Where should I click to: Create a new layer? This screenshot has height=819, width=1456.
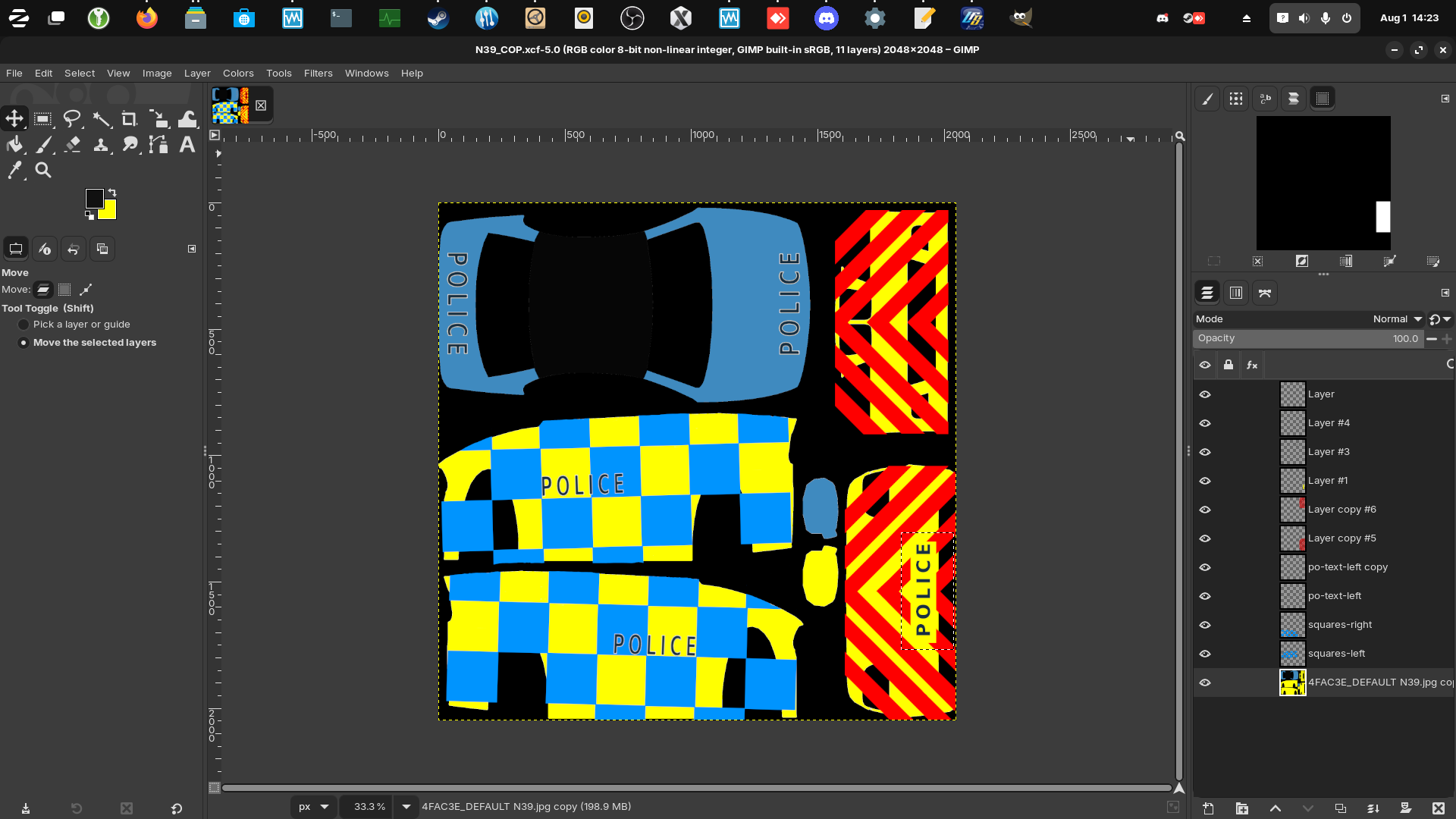[1208, 808]
